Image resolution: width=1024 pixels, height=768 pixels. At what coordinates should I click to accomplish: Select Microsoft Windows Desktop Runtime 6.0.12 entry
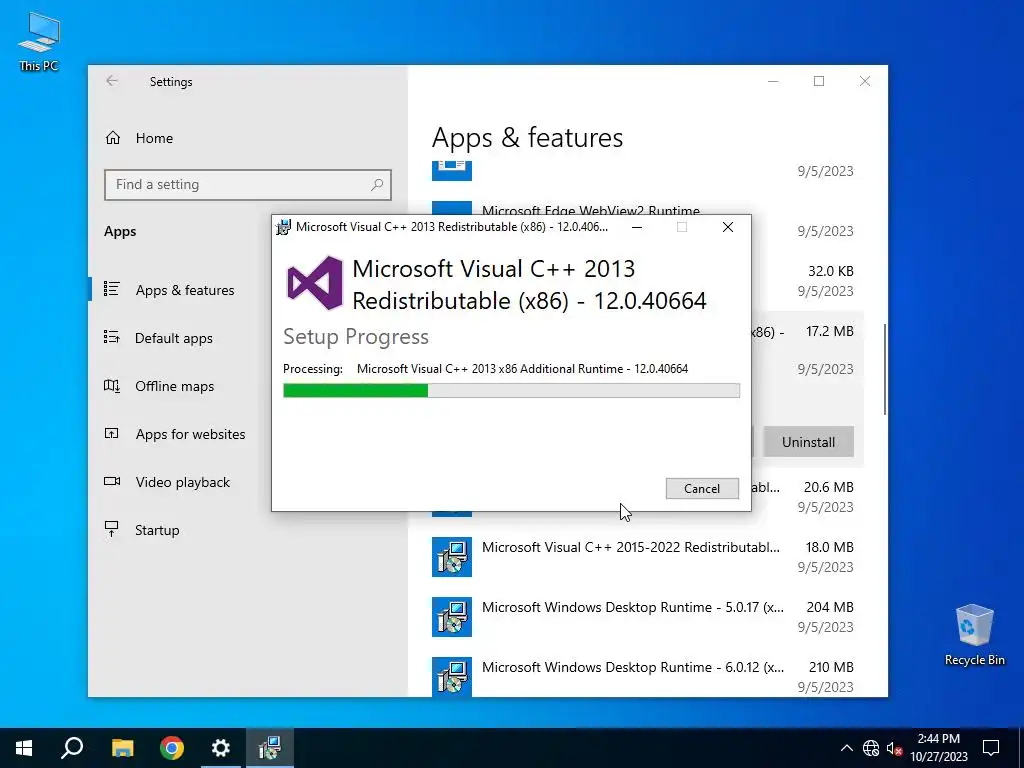[x=643, y=677]
